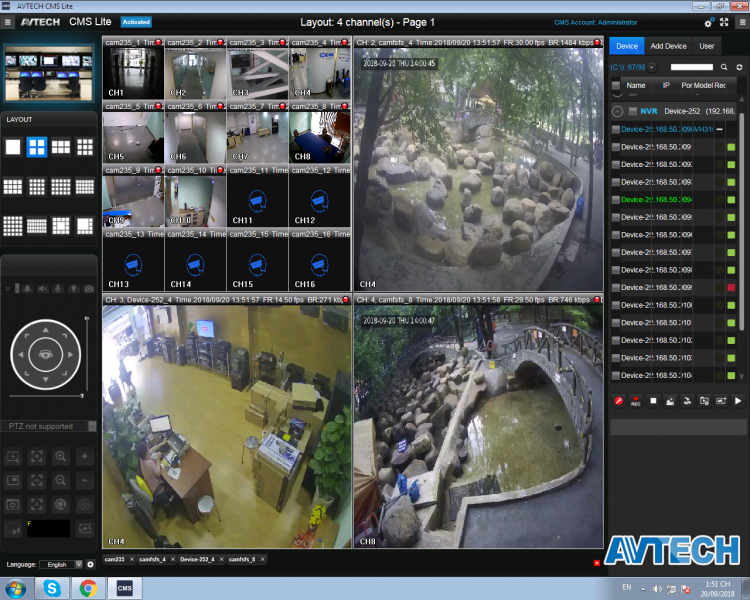Check the box for Device row with WH31 model

(616, 130)
